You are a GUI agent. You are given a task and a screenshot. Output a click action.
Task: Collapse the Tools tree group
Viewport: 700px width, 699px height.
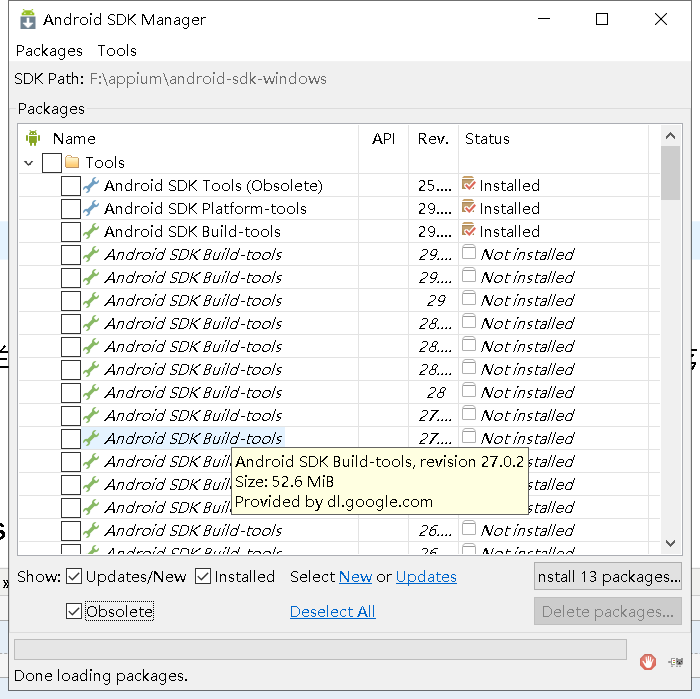(28, 162)
